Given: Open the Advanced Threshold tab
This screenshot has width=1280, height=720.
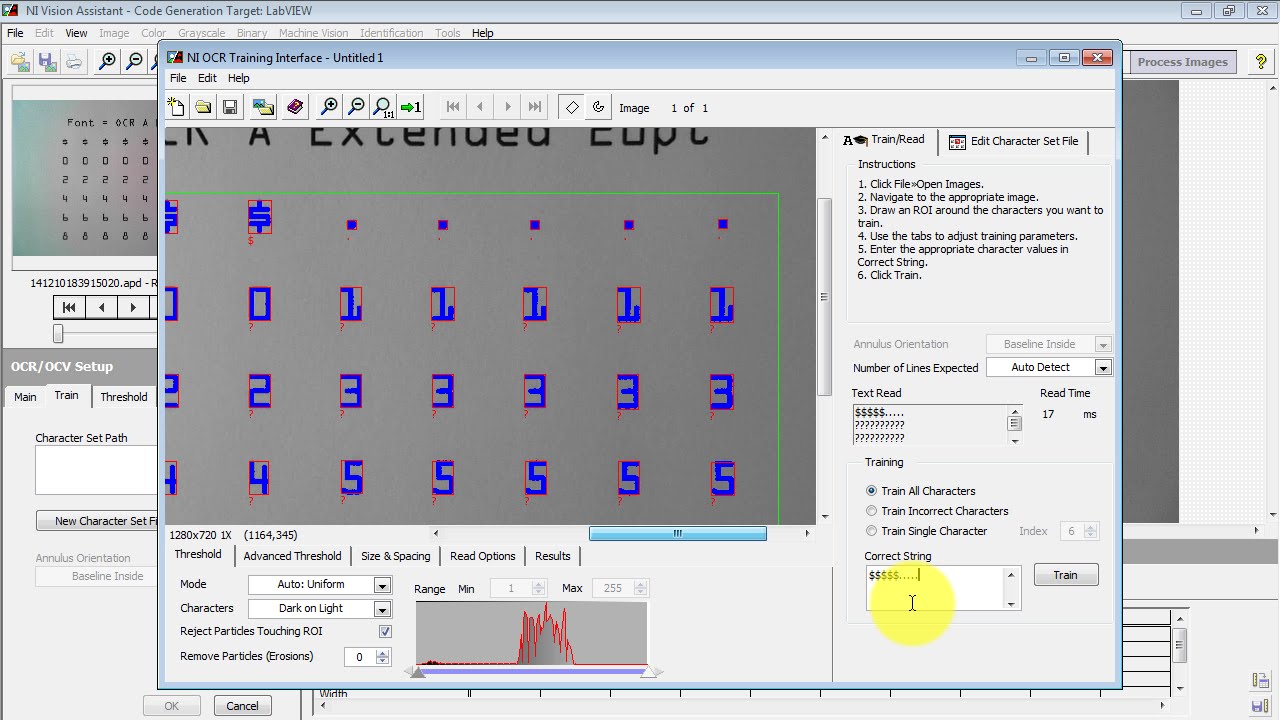Looking at the screenshot, I should [292, 556].
